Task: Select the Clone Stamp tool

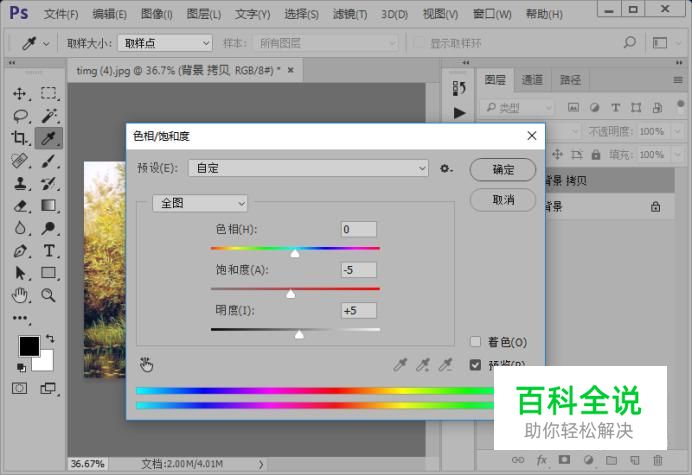Action: [19, 183]
